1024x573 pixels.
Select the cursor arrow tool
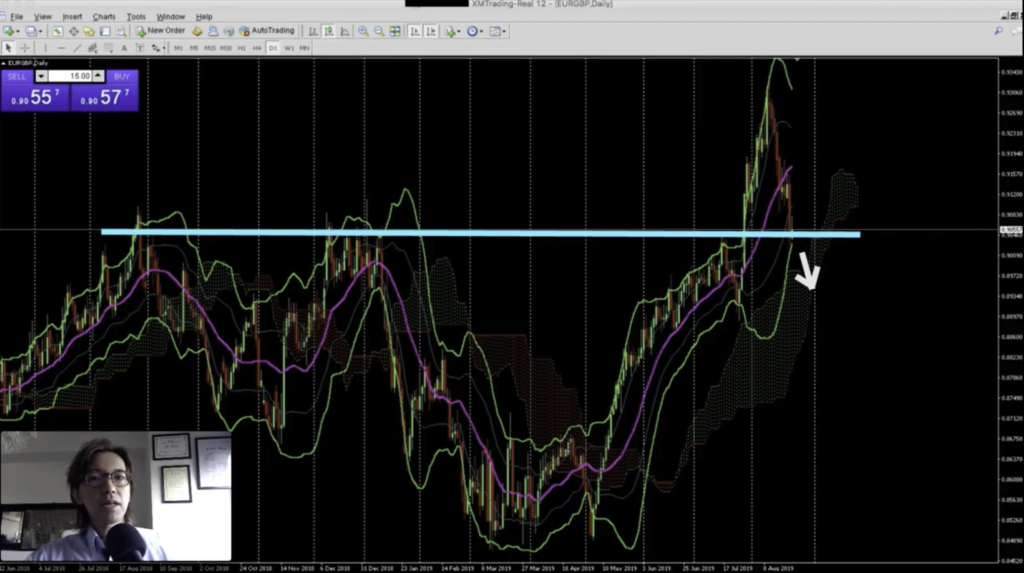click(8, 48)
